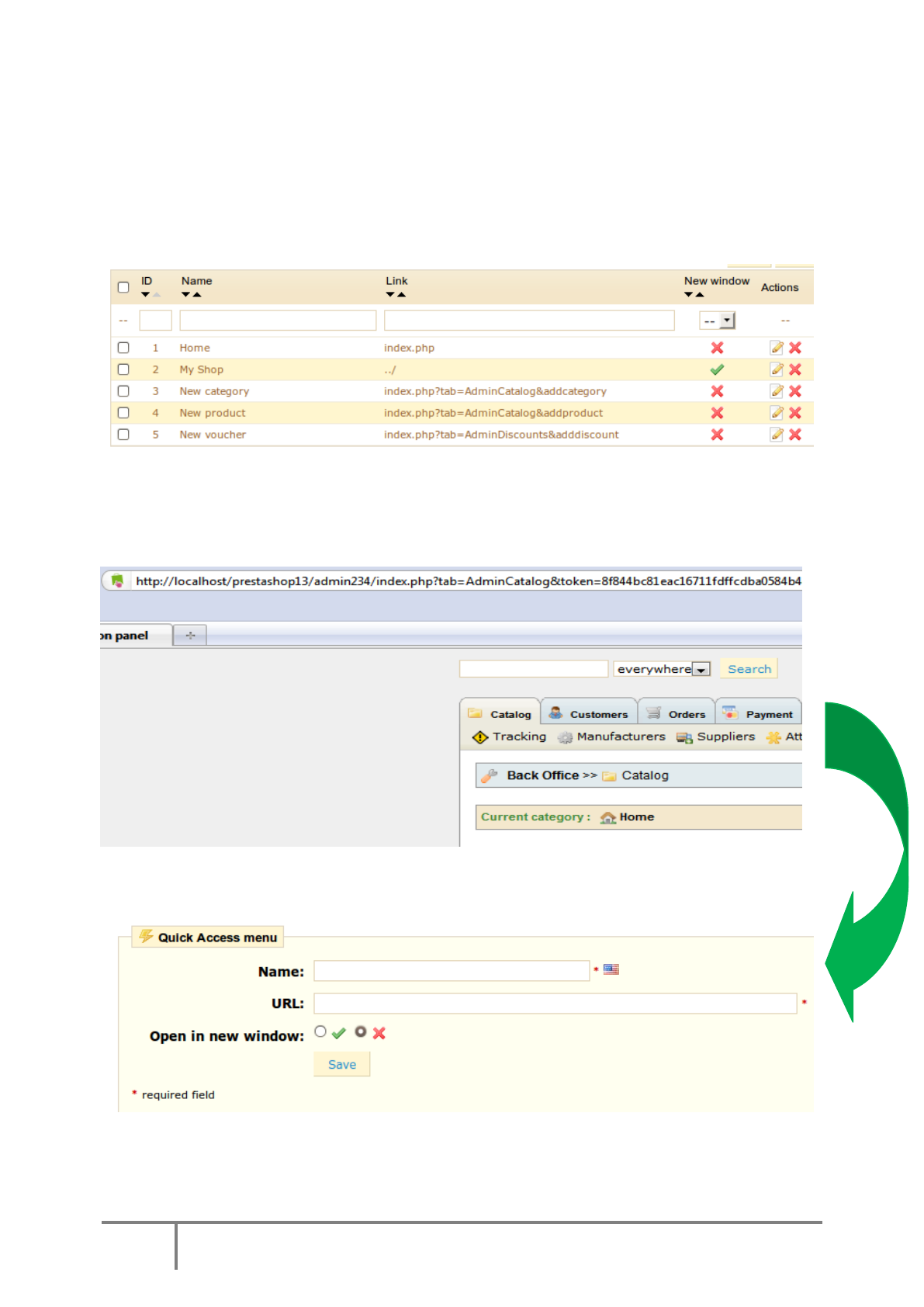
Task: Click into the Name filter field
Action: tap(278, 321)
